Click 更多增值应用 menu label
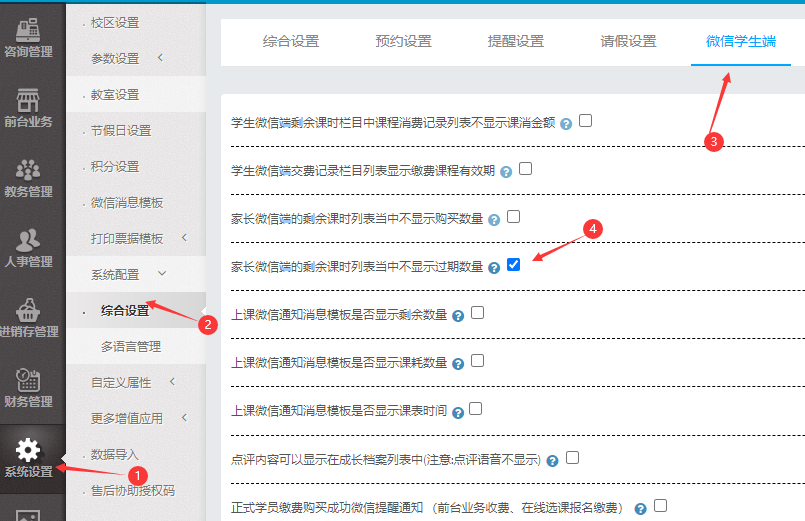The height and width of the screenshot is (521, 805). tap(127, 418)
